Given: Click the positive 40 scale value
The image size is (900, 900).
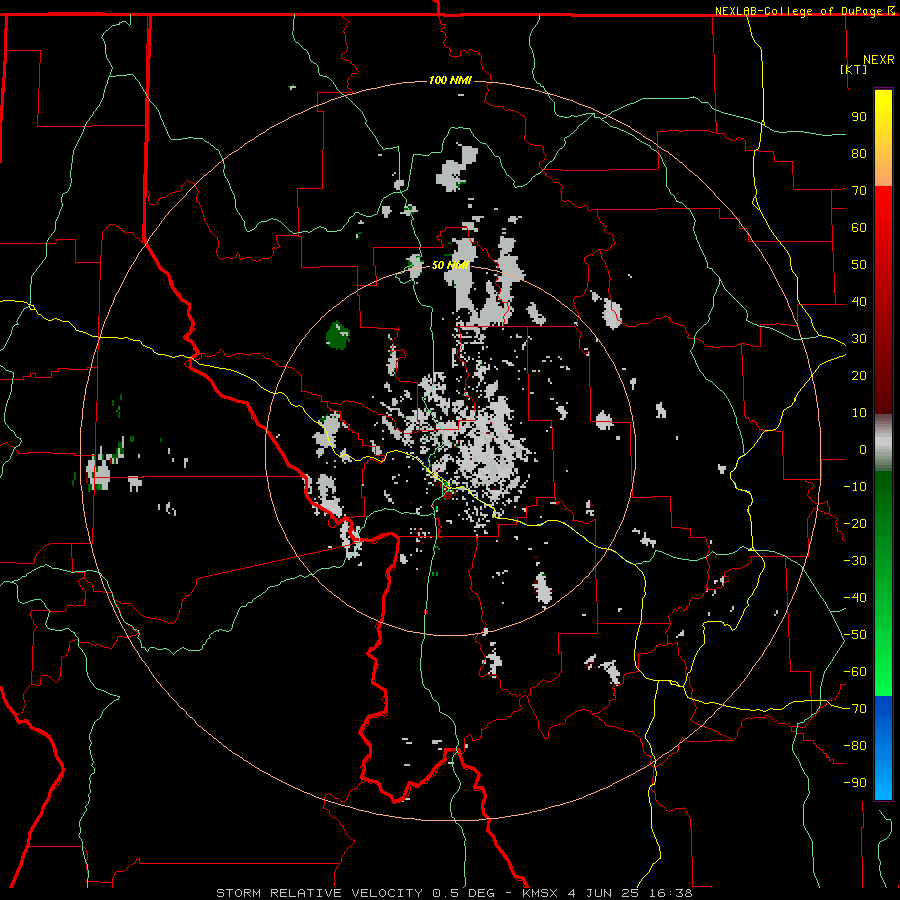Looking at the screenshot, I should coord(859,302).
